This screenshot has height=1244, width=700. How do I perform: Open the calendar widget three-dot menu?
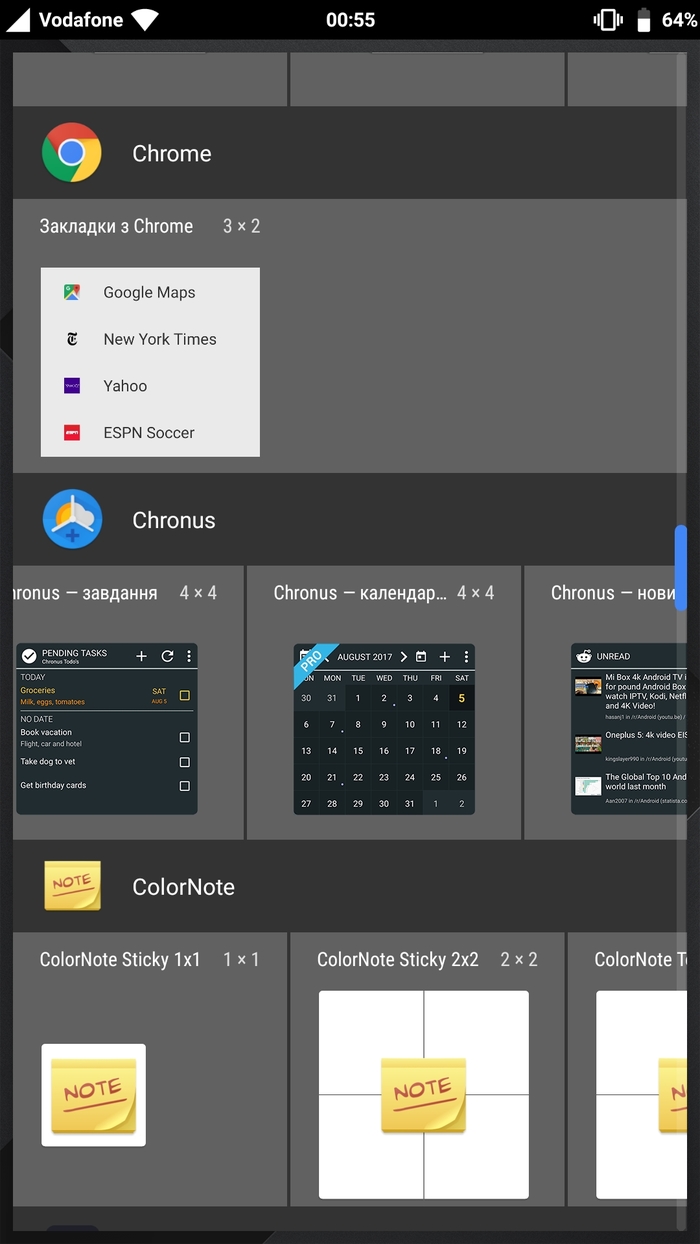(466, 657)
